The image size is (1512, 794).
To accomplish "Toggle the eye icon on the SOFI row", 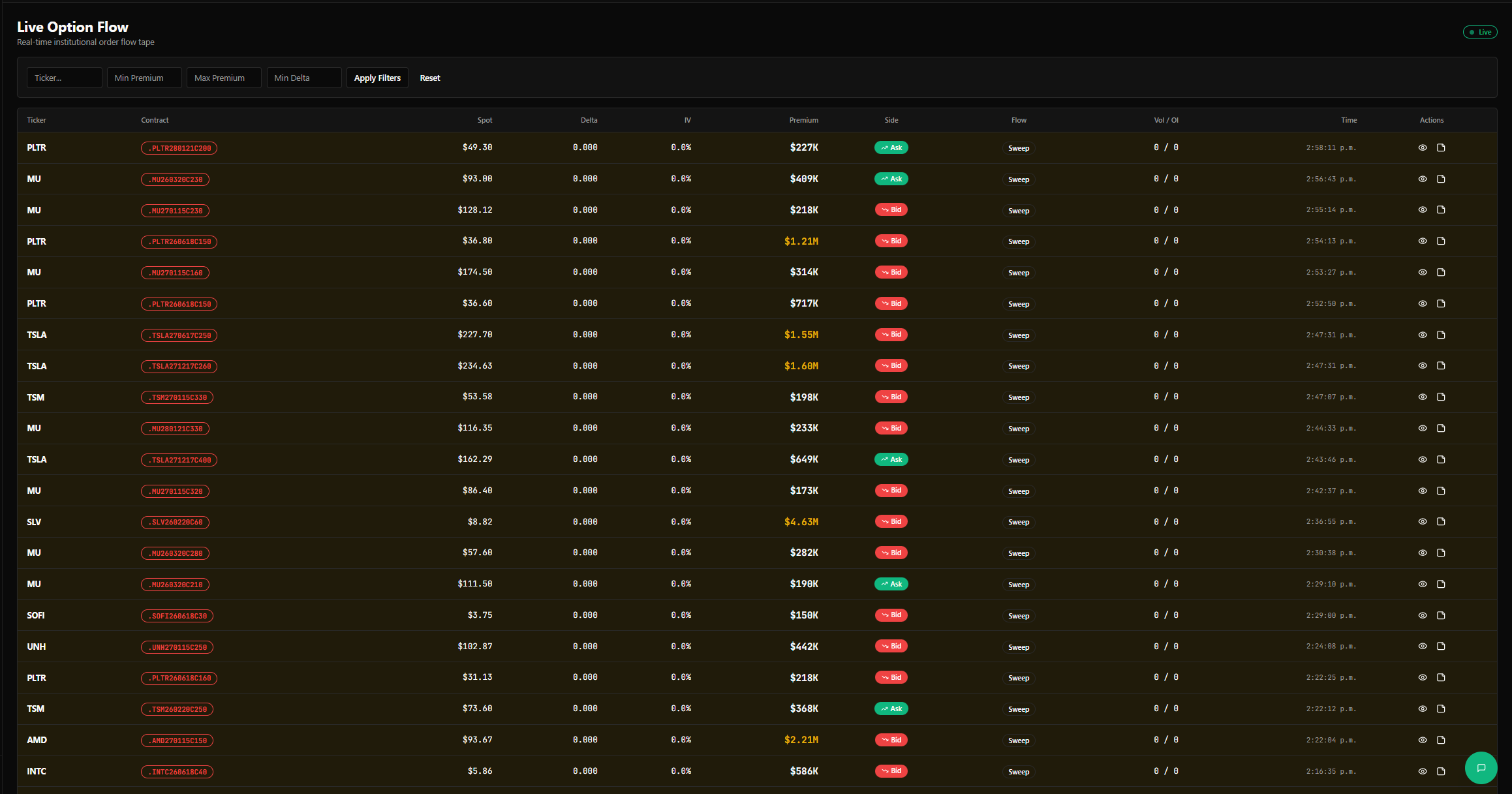I will [1423, 615].
